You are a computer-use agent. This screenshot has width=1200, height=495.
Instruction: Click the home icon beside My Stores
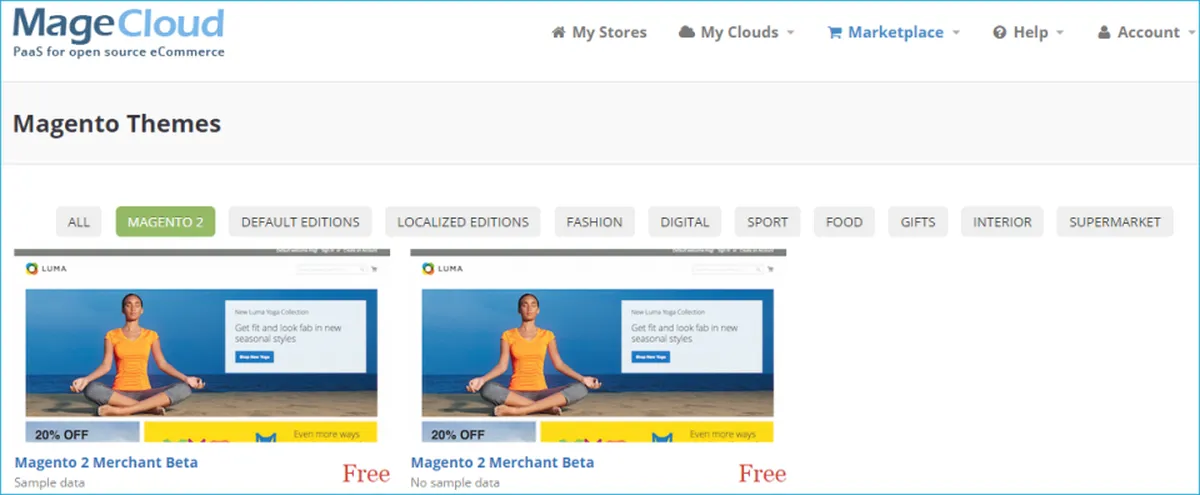[x=559, y=32]
